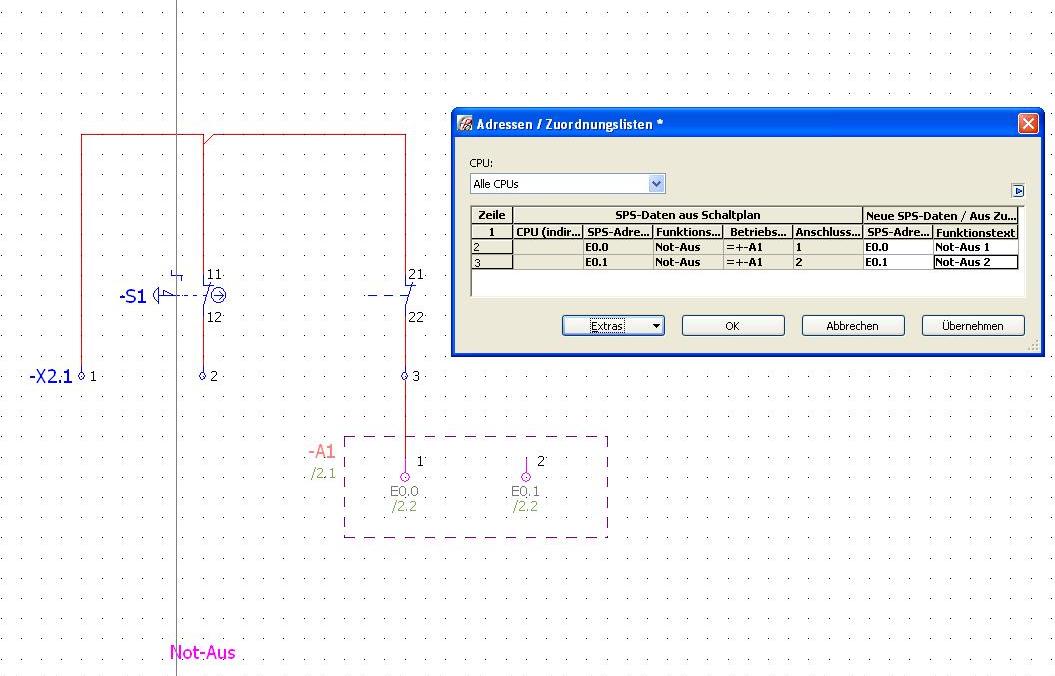Click Anschluss value 1 in row 2

coord(828,247)
